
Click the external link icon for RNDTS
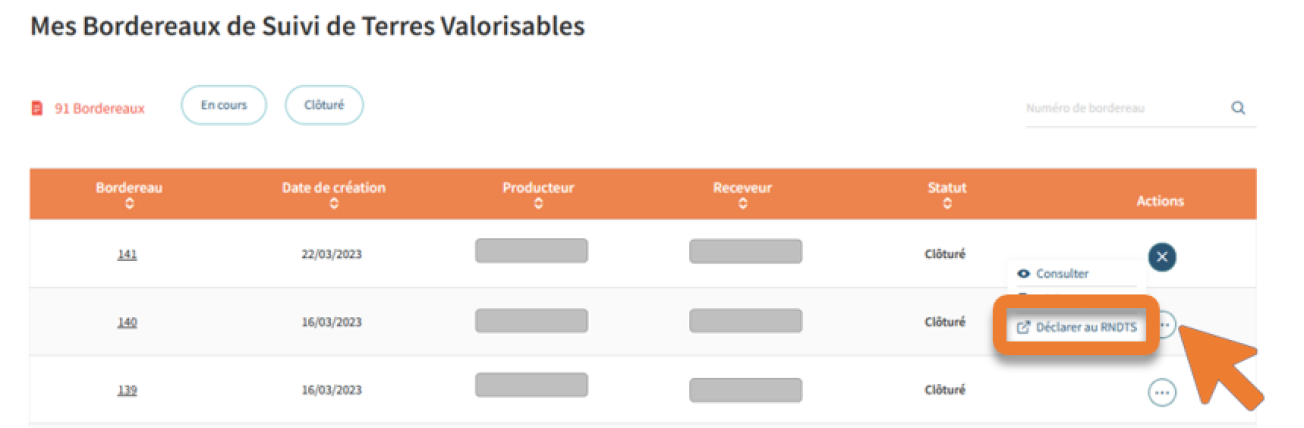point(1023,327)
